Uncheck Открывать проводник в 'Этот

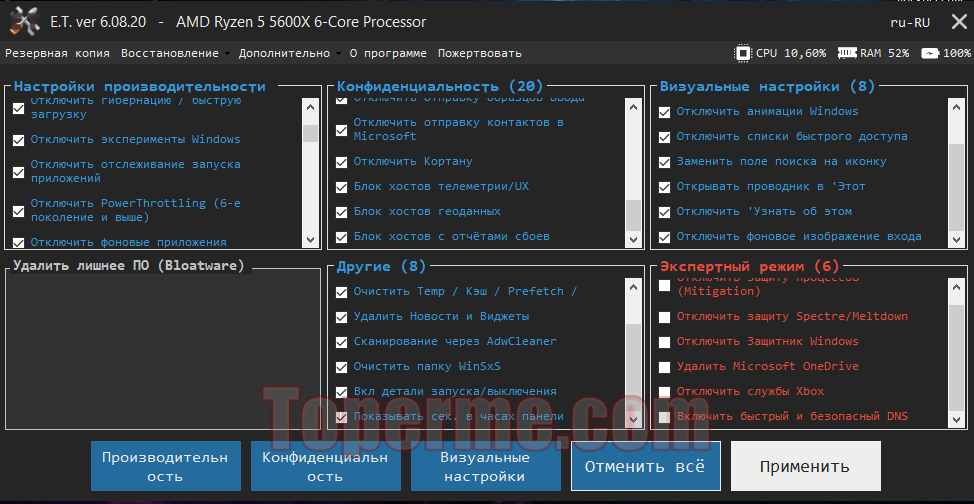click(x=665, y=187)
